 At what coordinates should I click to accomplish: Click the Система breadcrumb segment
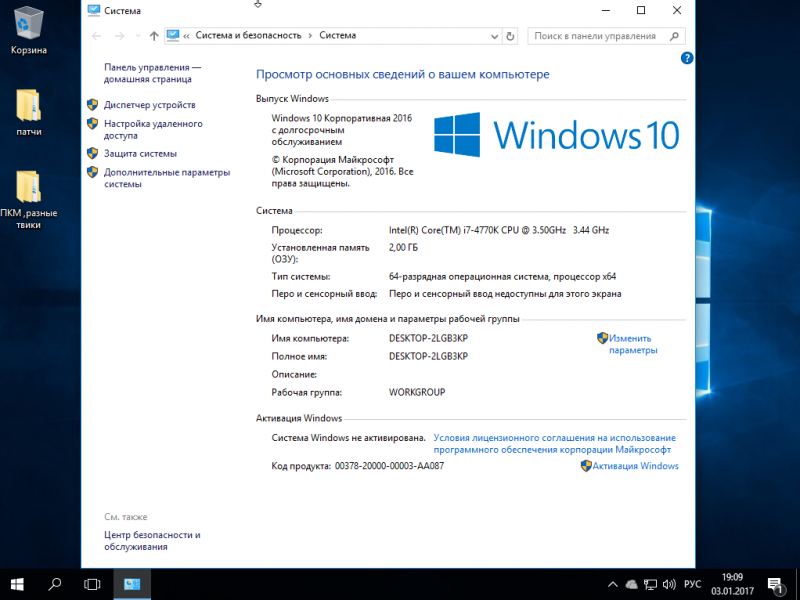coord(338,36)
